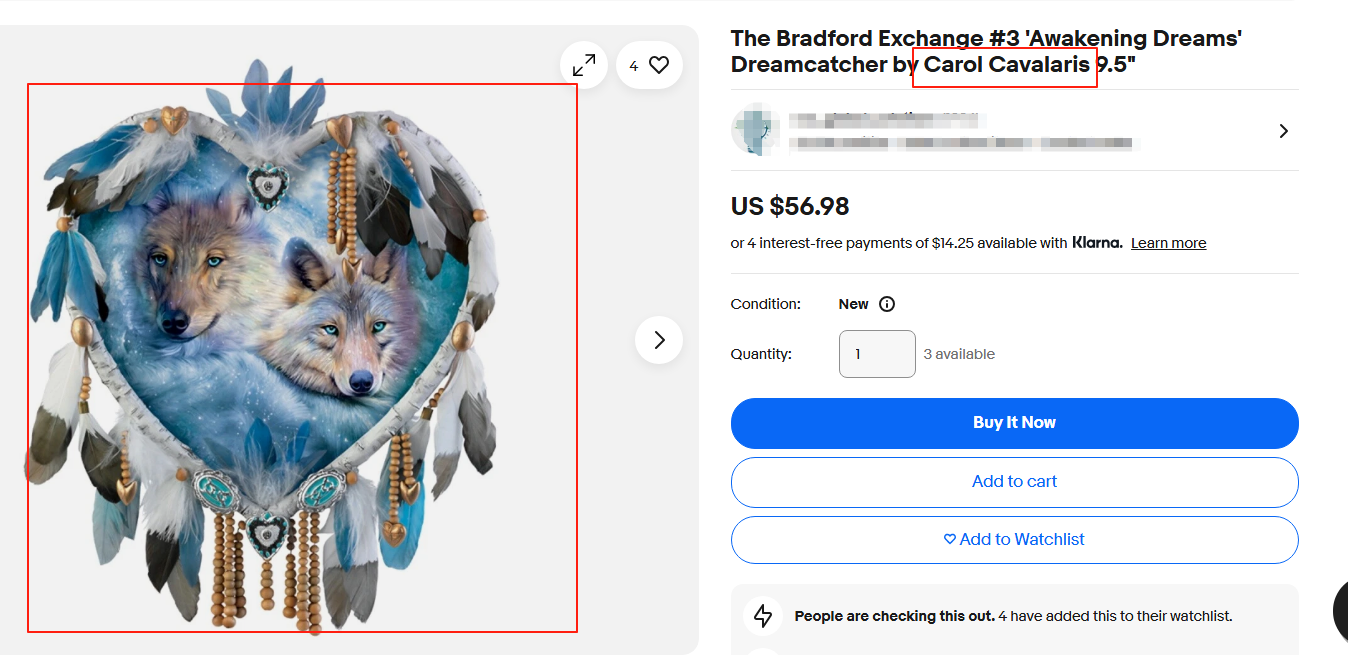Image resolution: width=1348 pixels, height=655 pixels.
Task: Select the Klarna logo in payments text
Action: point(1098,242)
